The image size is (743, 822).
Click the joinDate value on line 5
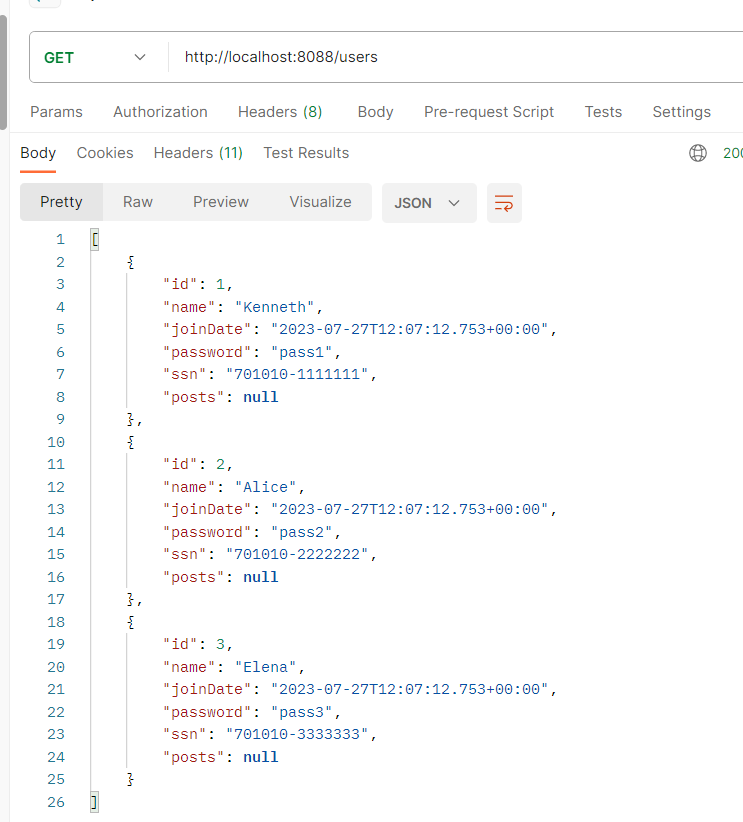pos(409,330)
